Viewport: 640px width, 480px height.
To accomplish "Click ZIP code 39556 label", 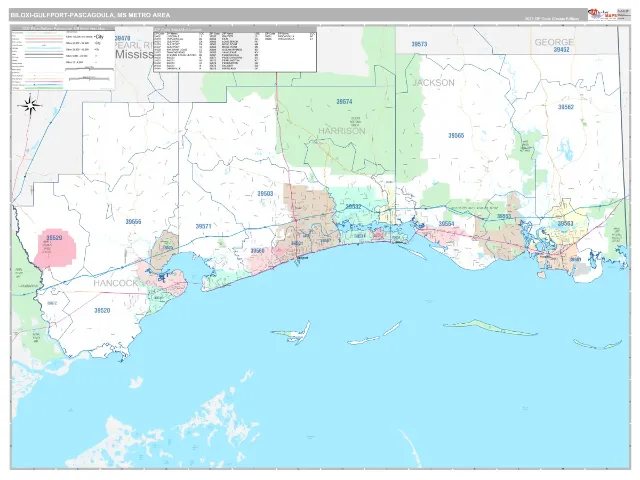I will click(133, 222).
